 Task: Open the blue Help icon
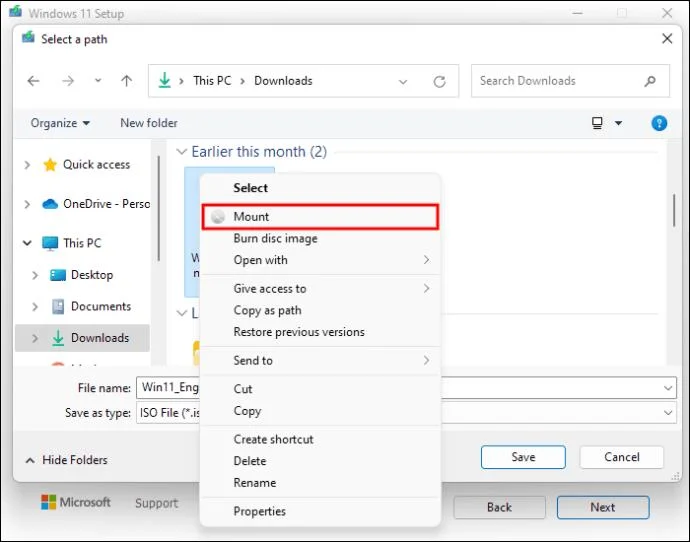659,123
